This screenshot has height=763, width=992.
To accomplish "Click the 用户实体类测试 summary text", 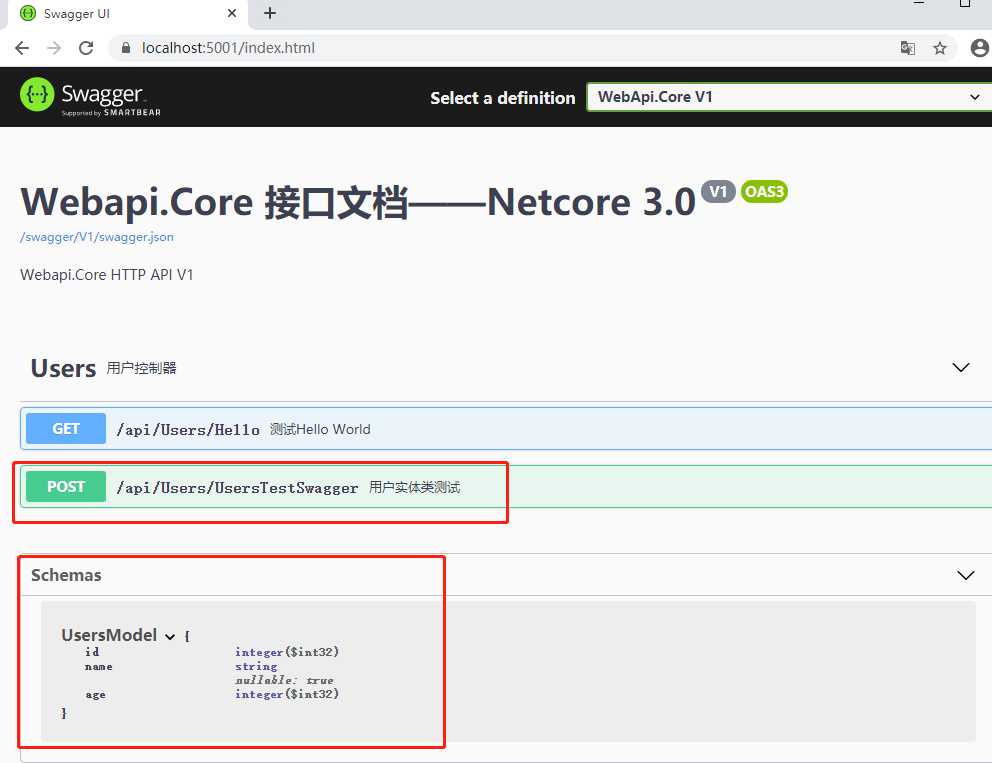I will click(414, 487).
